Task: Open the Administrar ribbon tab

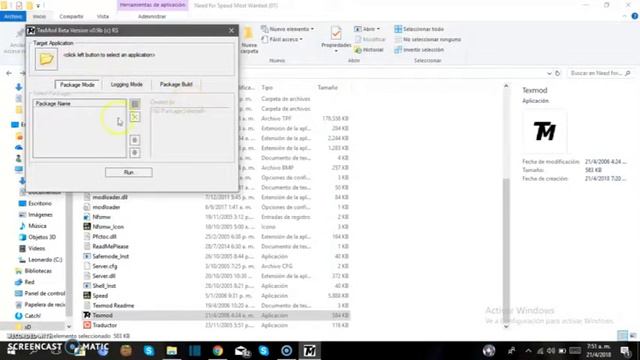Action: 152,16
